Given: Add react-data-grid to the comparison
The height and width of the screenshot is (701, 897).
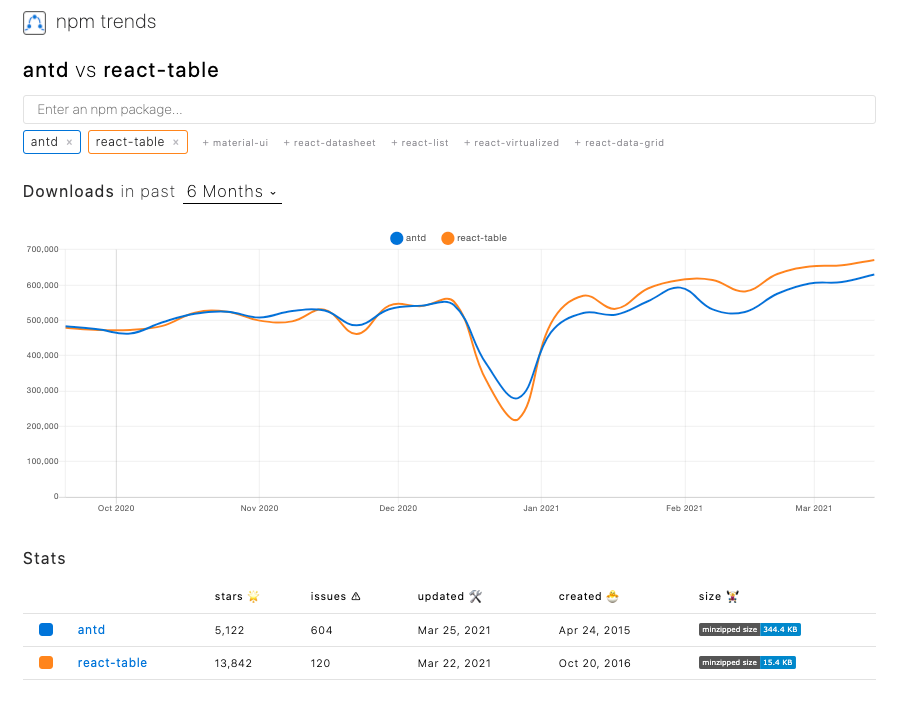Looking at the screenshot, I should click(619, 143).
